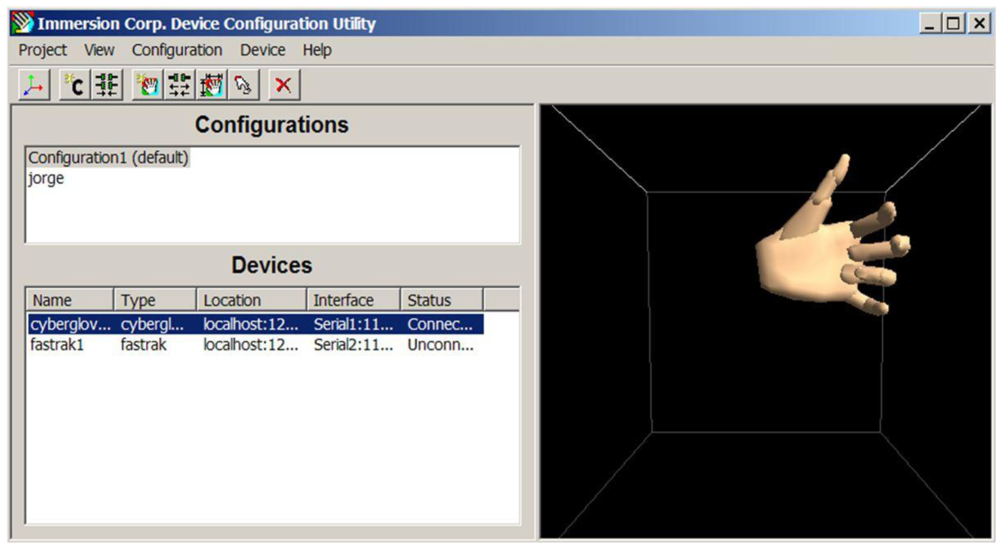Click the pointing hand cursor toolbar icon

244,85
